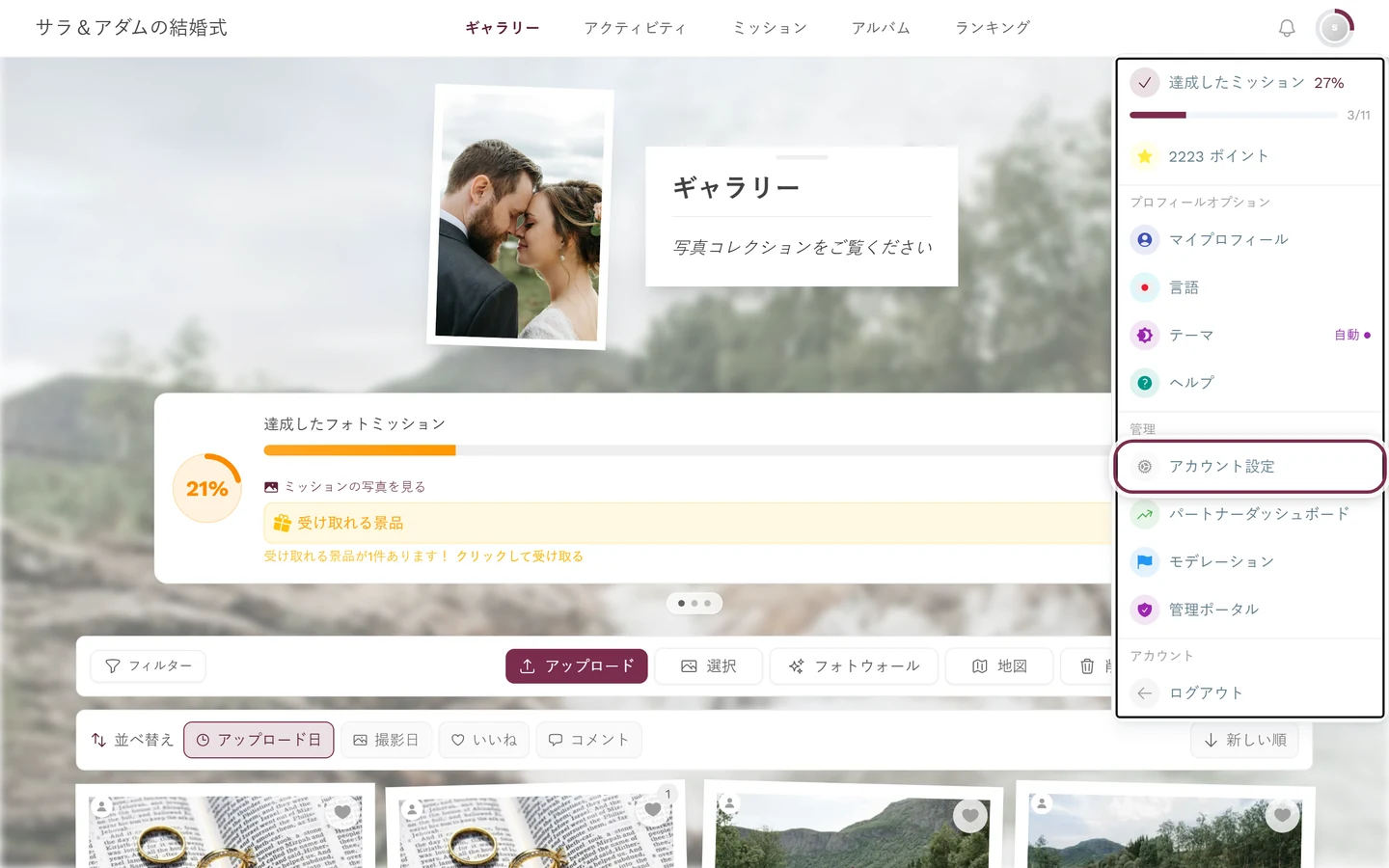Click the モデレーション flag icon
Screen dimensions: 1389x868
(1145, 561)
